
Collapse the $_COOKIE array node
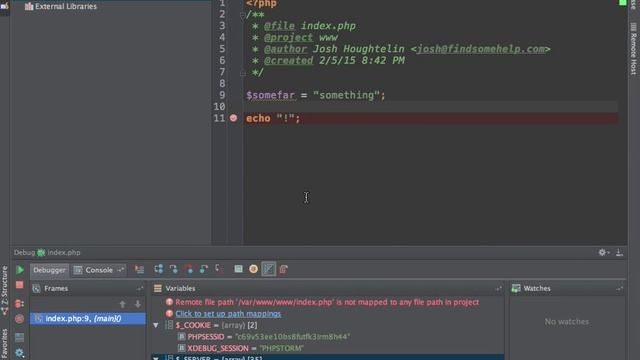[156, 325]
